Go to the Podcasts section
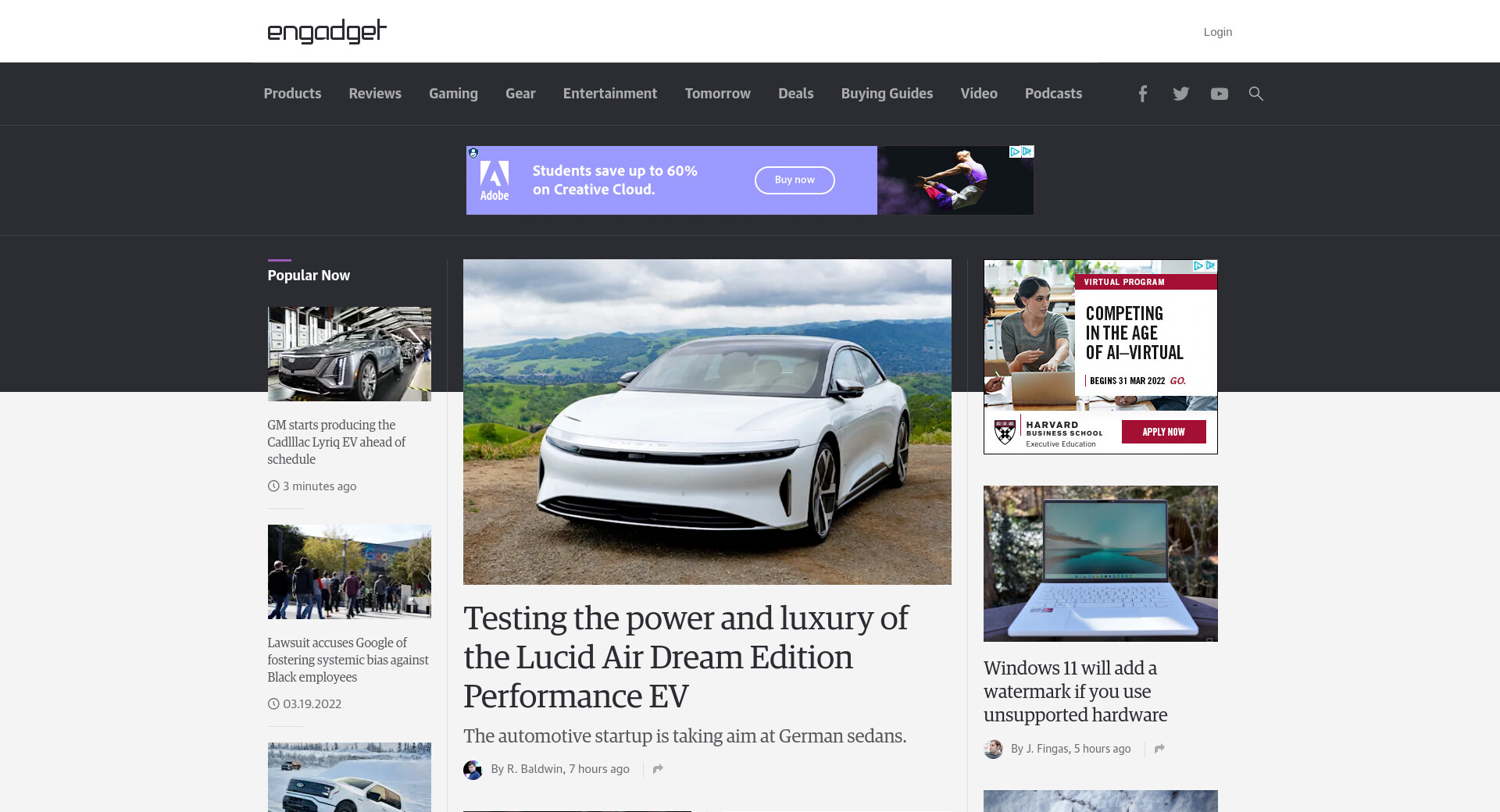This screenshot has width=1500, height=812. click(1053, 94)
